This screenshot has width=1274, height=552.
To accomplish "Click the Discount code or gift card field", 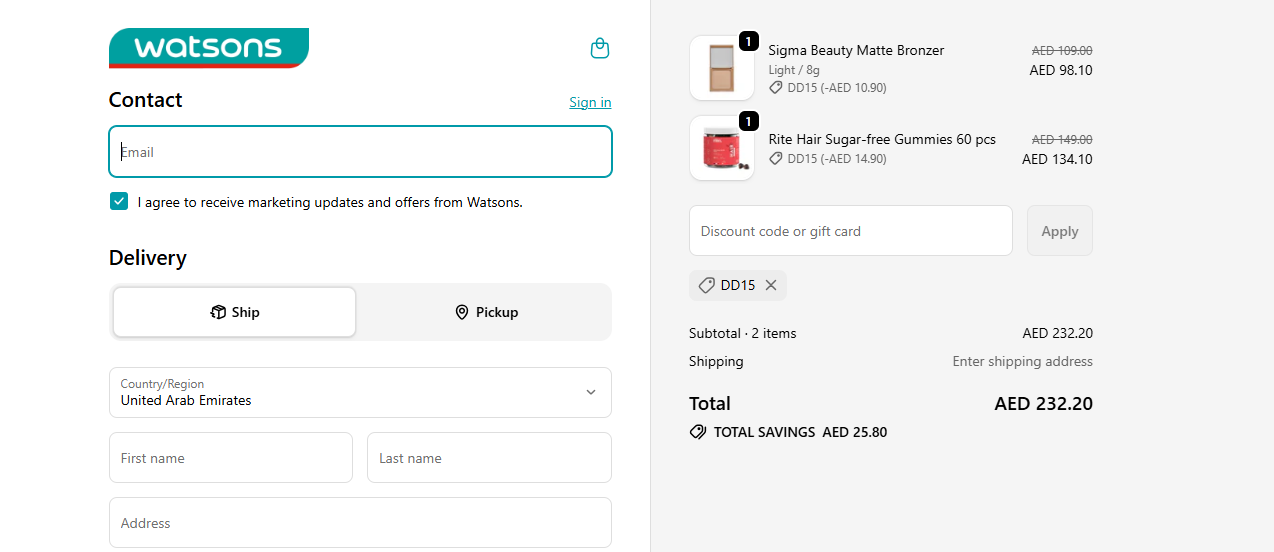I will 850,231.
